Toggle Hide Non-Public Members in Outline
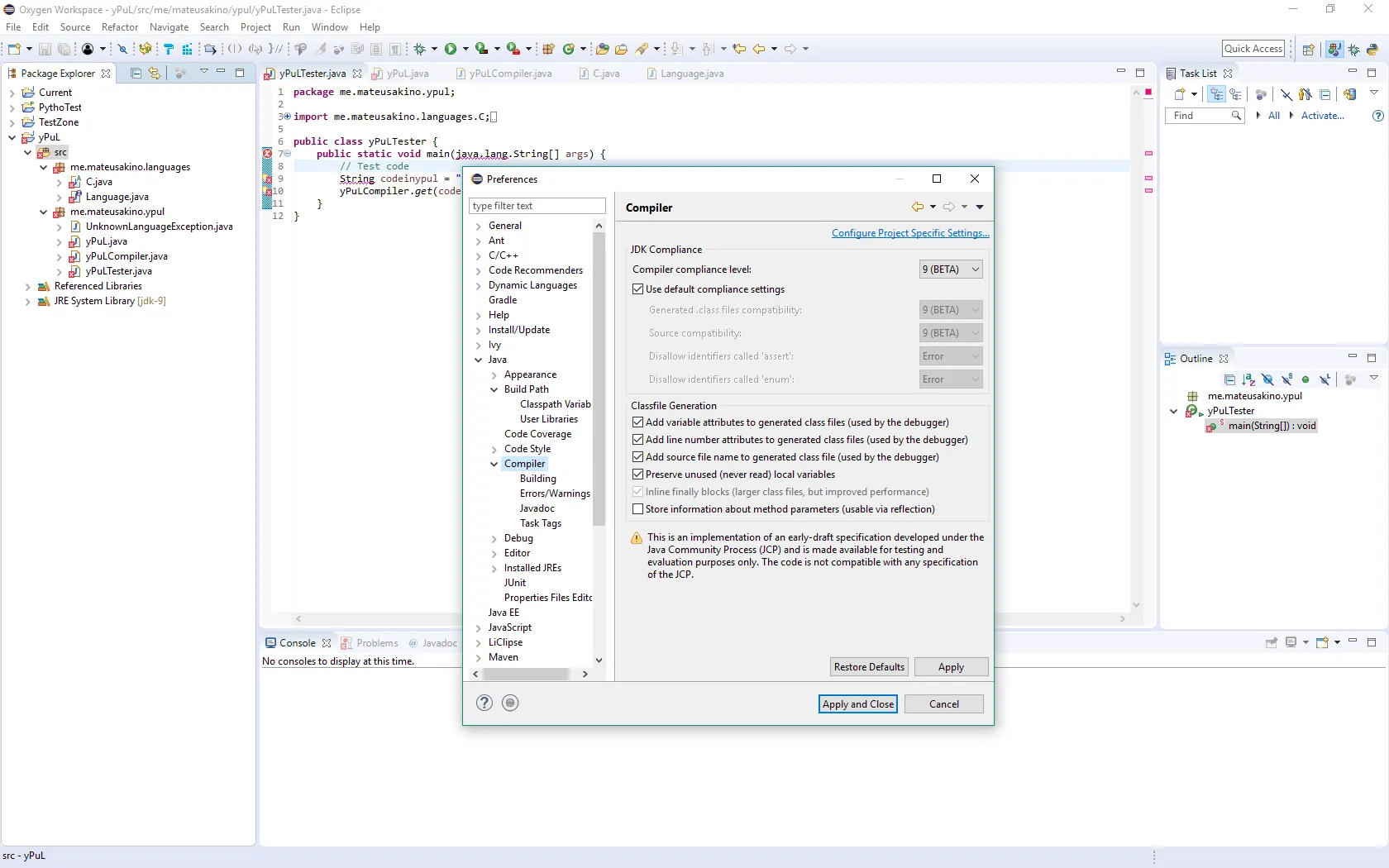Screen dimensions: 1389x868 tap(1305, 379)
